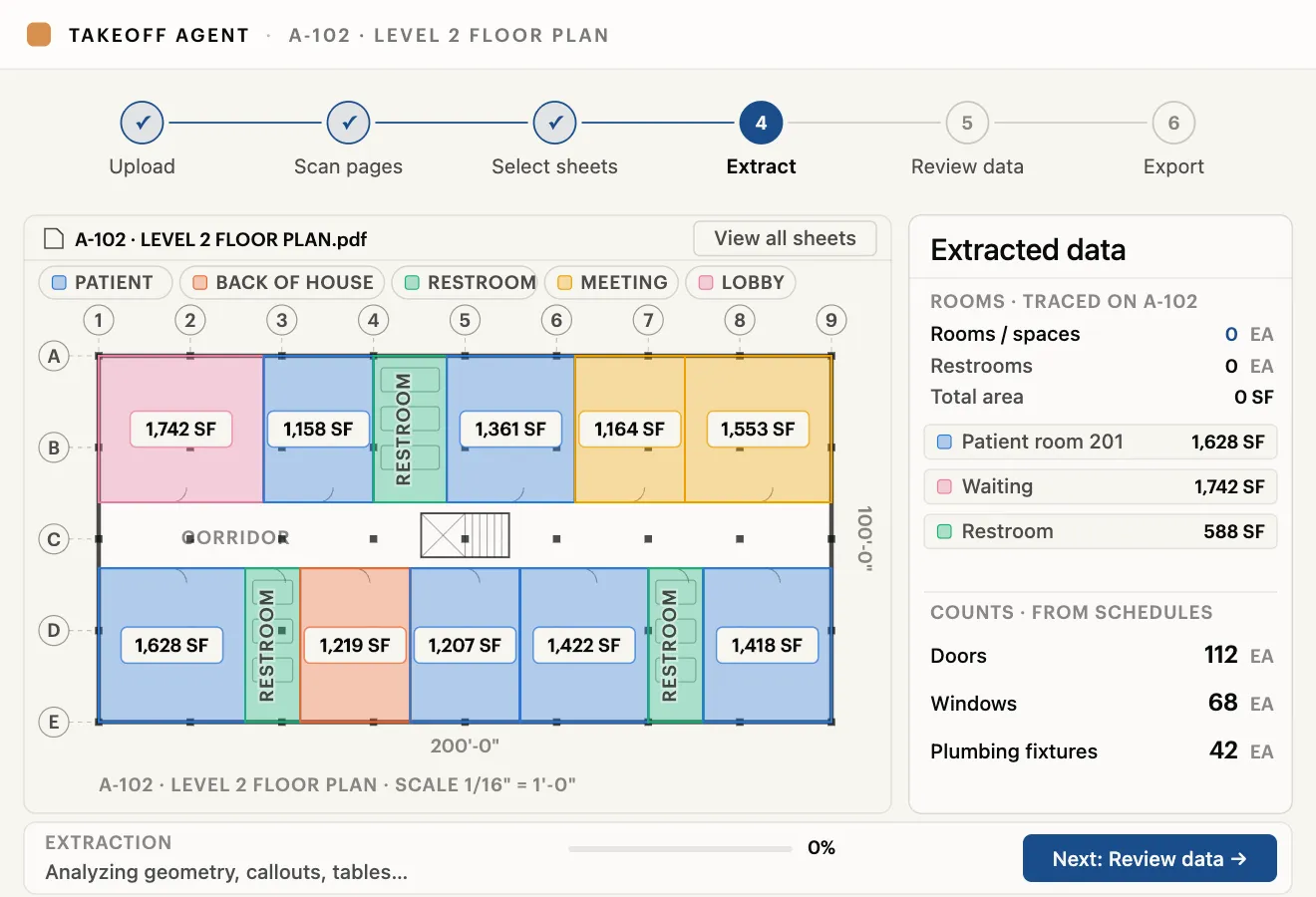Image resolution: width=1316 pixels, height=897 pixels.
Task: Click Next: Review data button
Action: (1150, 858)
